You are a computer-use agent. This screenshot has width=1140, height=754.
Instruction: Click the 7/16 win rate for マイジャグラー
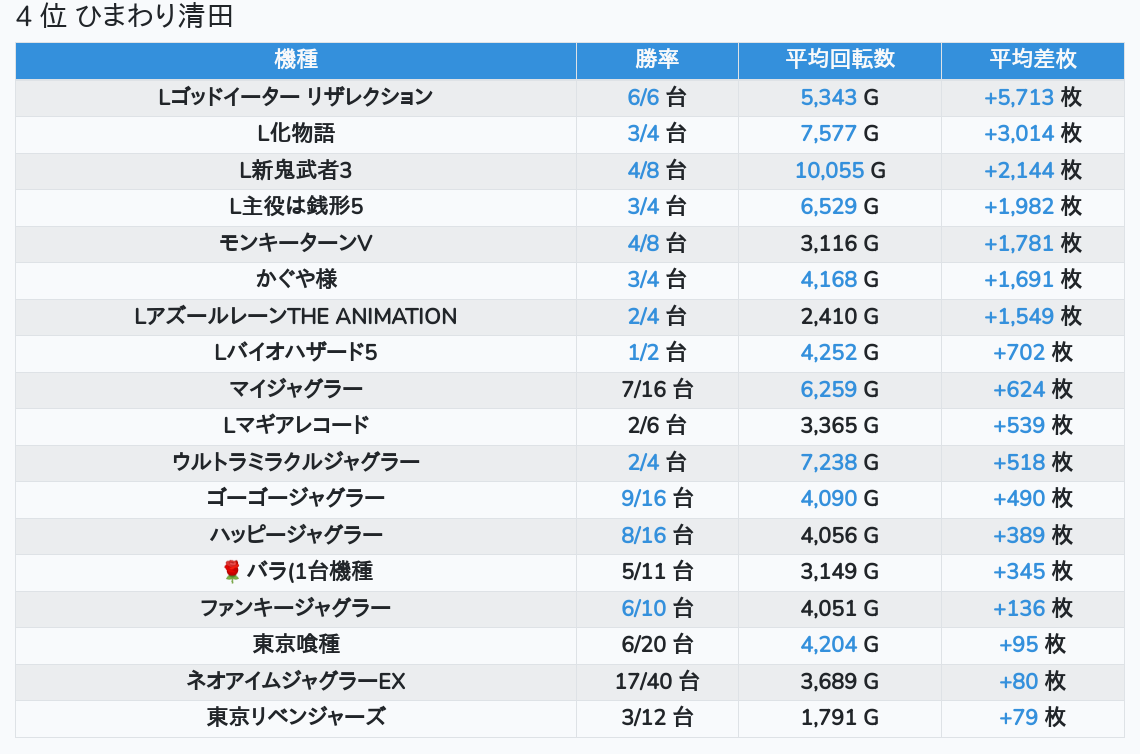tap(644, 389)
